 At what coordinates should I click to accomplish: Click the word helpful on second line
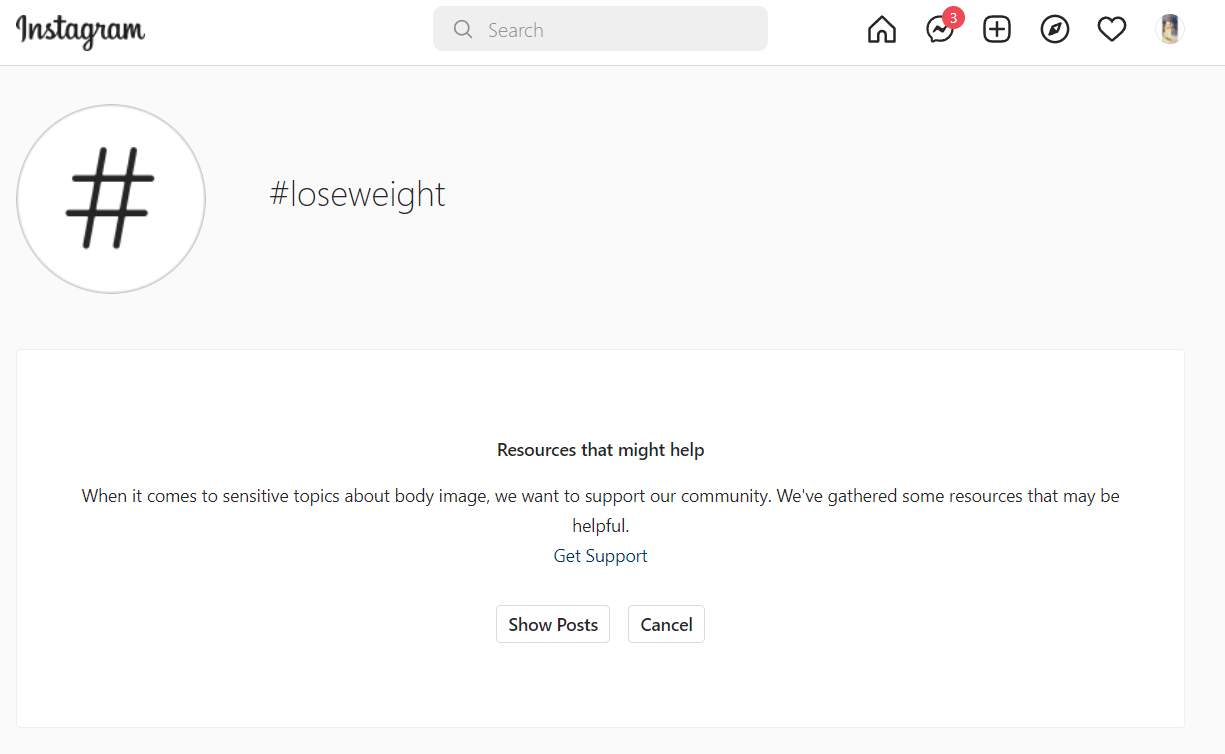600,526
